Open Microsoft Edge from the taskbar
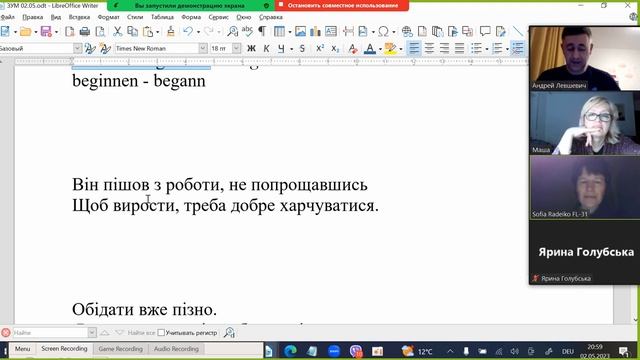 click(290, 351)
